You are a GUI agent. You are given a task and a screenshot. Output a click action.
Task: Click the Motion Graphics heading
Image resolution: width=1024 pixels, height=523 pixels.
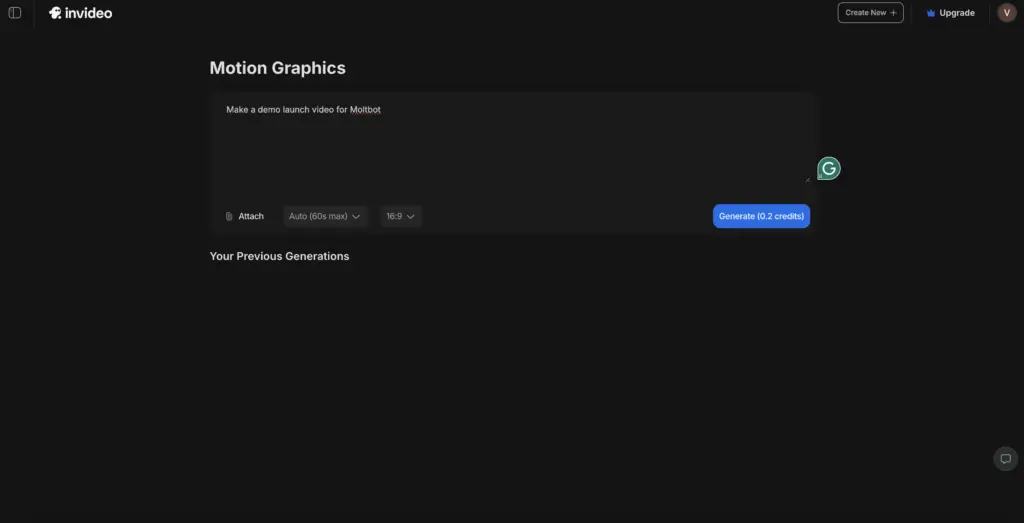tap(277, 68)
